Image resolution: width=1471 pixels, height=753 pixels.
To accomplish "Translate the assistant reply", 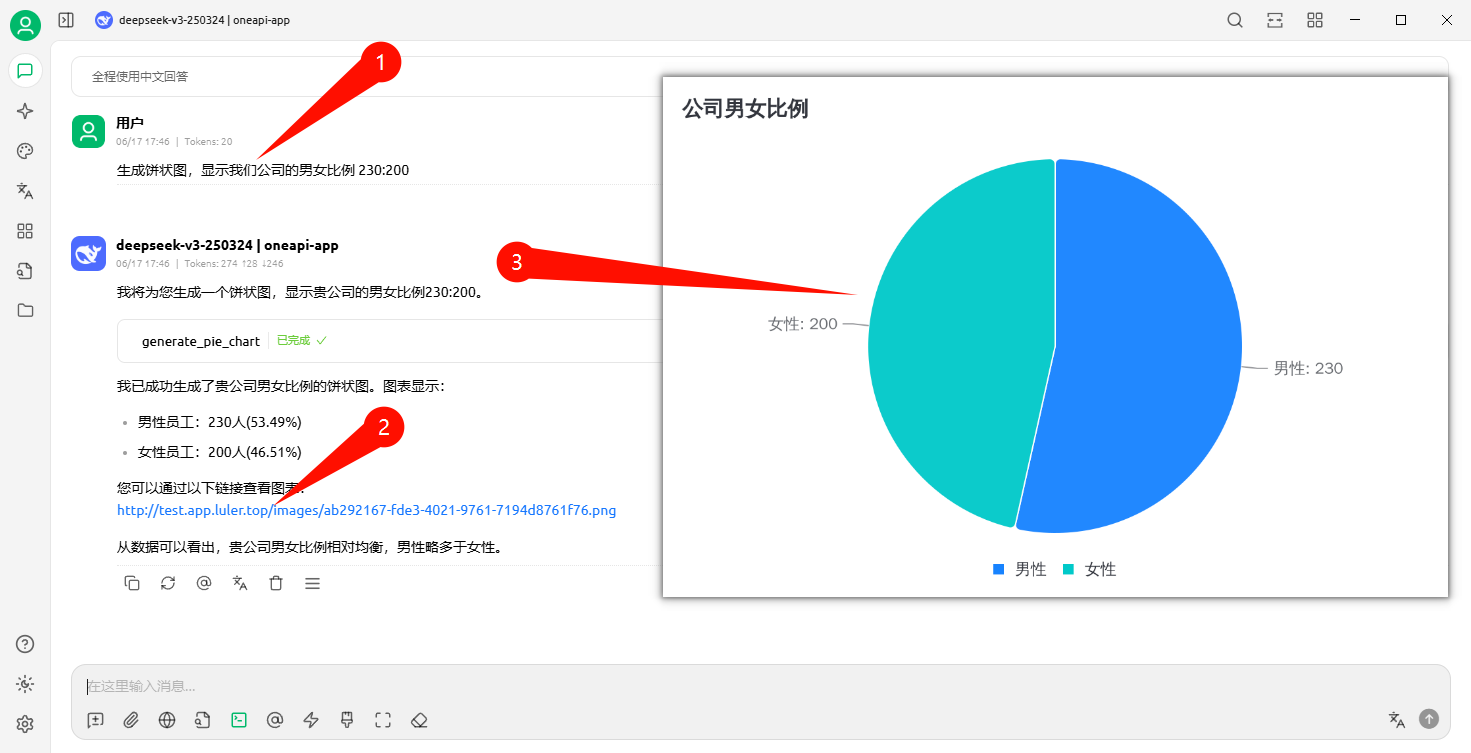I will (240, 583).
